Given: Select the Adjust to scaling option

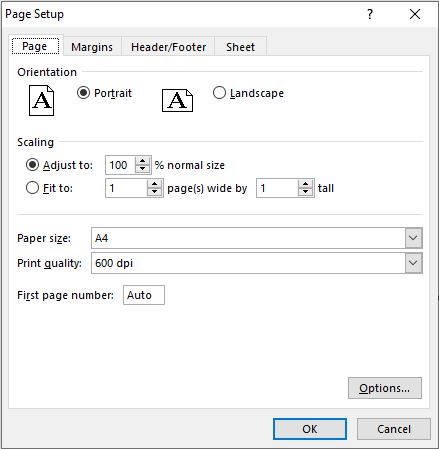Looking at the screenshot, I should (32, 165).
